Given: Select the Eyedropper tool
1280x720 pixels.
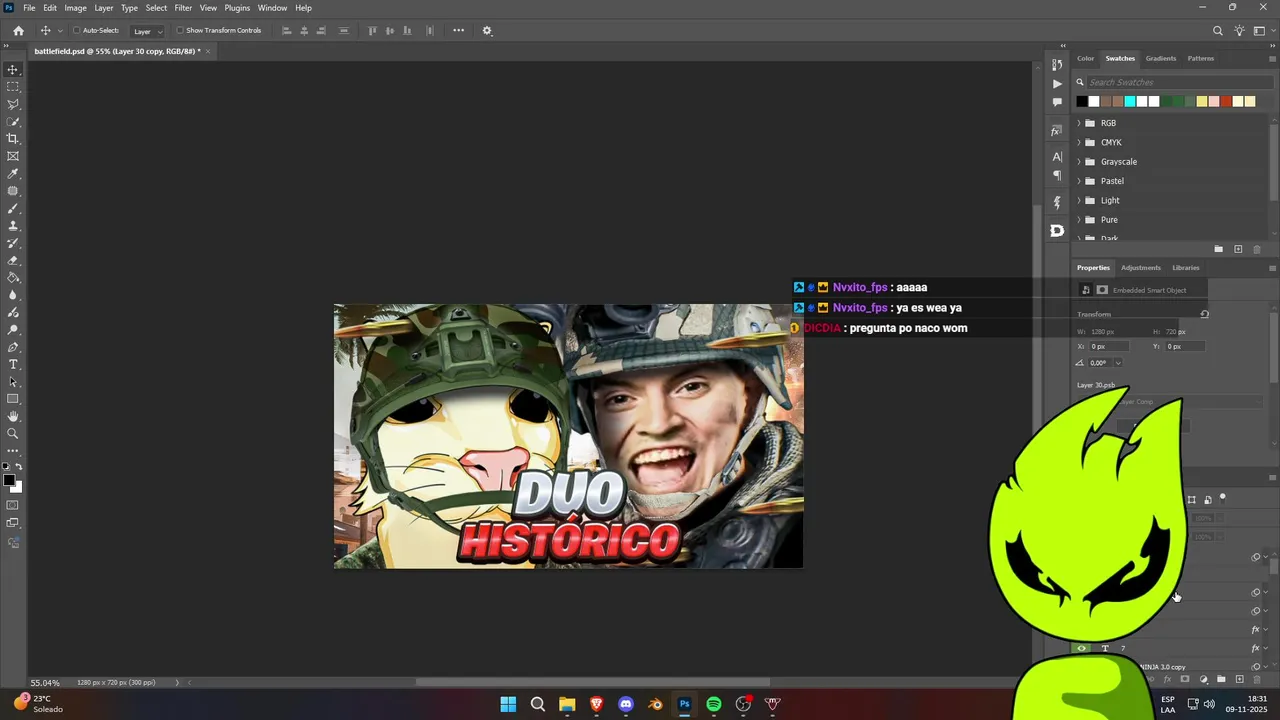Looking at the screenshot, I should [x=13, y=174].
